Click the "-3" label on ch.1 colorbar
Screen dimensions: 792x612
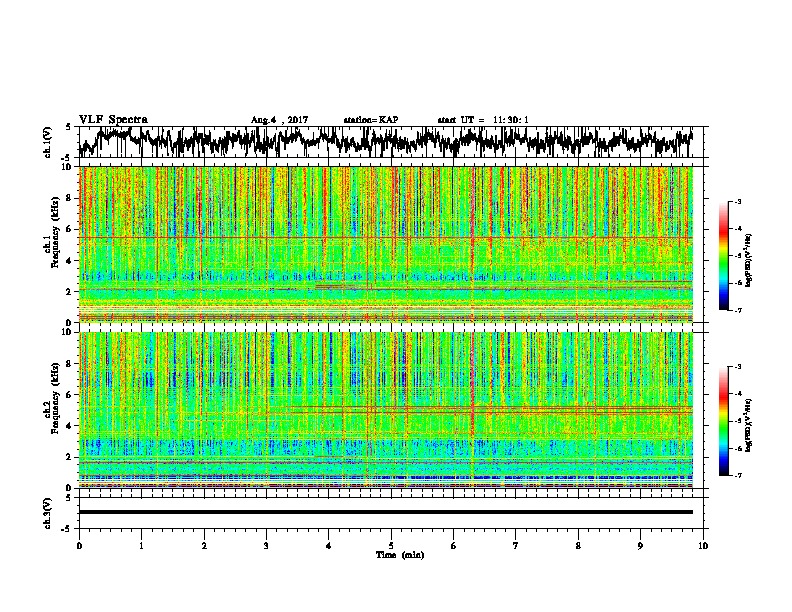coord(738,201)
